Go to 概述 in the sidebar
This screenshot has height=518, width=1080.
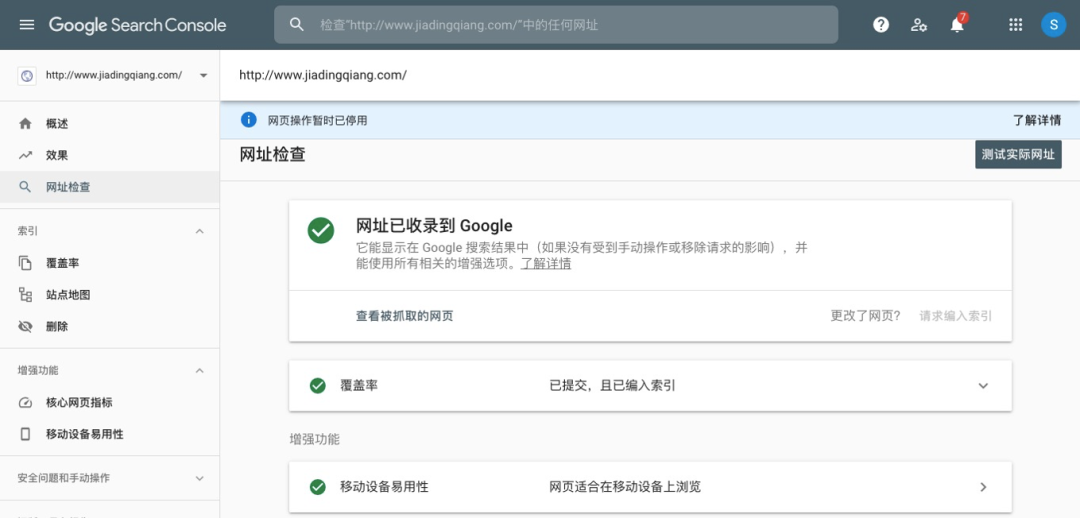tap(57, 124)
